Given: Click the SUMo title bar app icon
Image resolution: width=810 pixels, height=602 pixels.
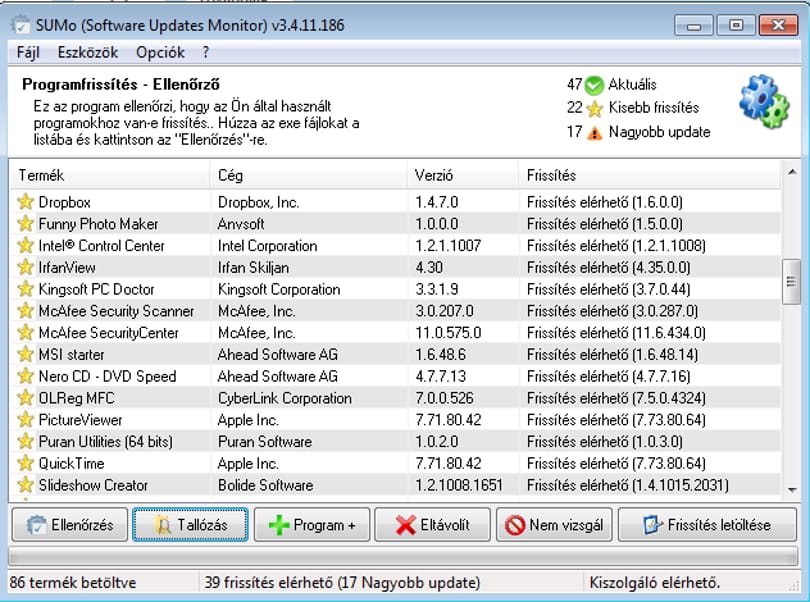Looking at the screenshot, I should click(21, 25).
